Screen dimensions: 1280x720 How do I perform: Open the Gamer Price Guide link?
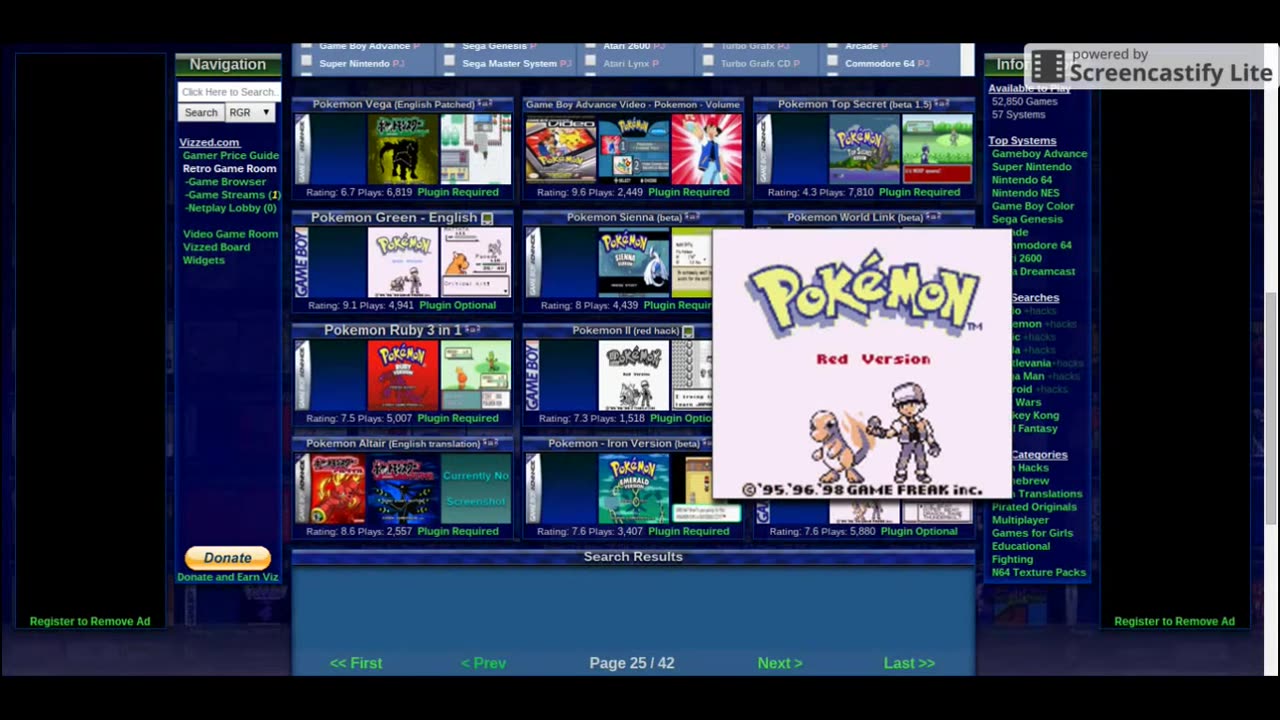pyautogui.click(x=231, y=155)
